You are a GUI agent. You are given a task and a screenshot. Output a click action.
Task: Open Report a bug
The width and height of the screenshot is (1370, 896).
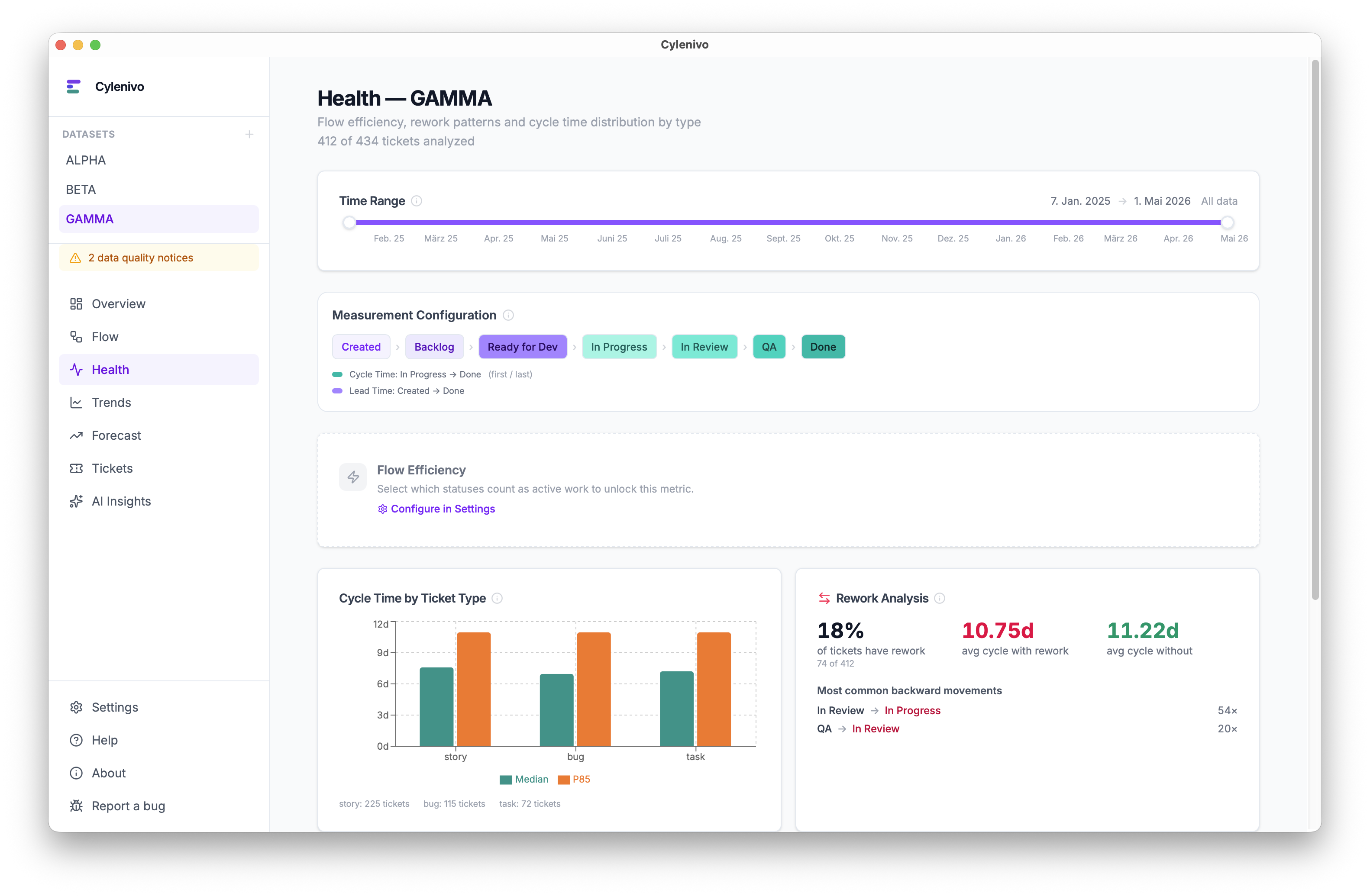pyautogui.click(x=128, y=806)
